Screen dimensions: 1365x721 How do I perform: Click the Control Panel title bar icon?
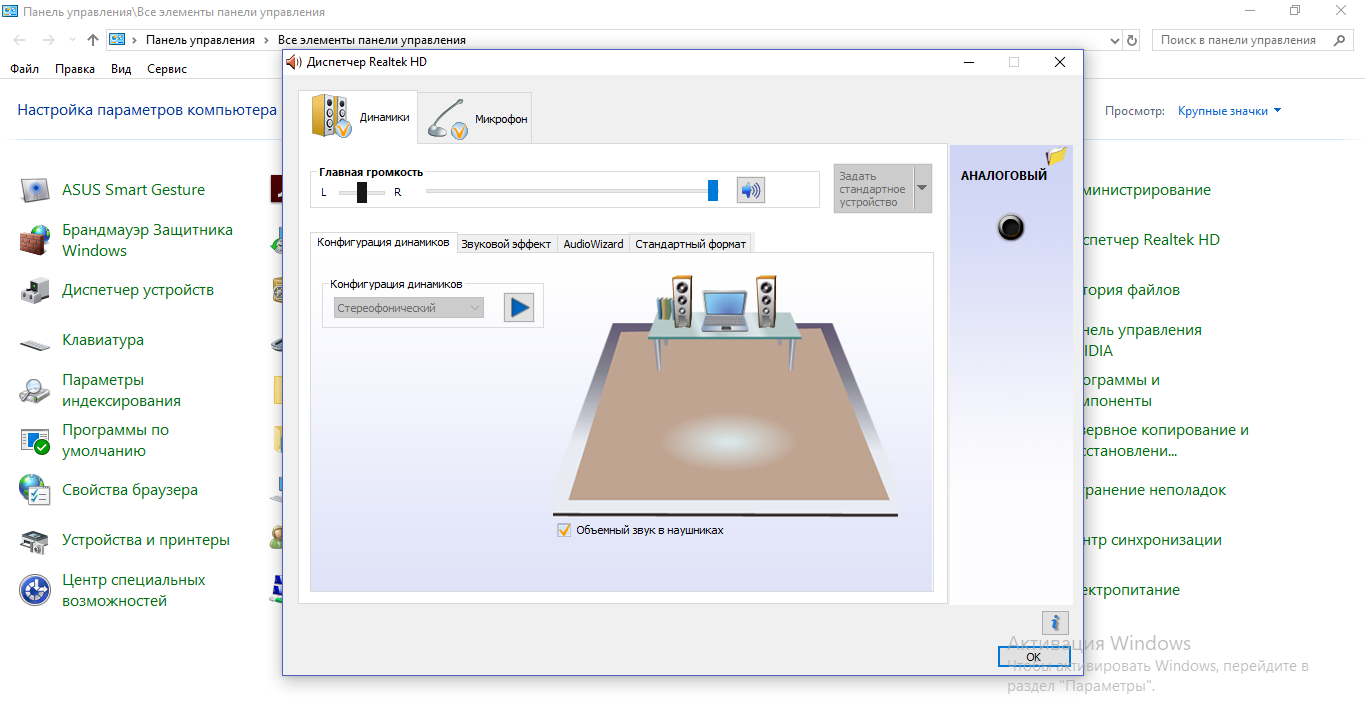point(10,11)
